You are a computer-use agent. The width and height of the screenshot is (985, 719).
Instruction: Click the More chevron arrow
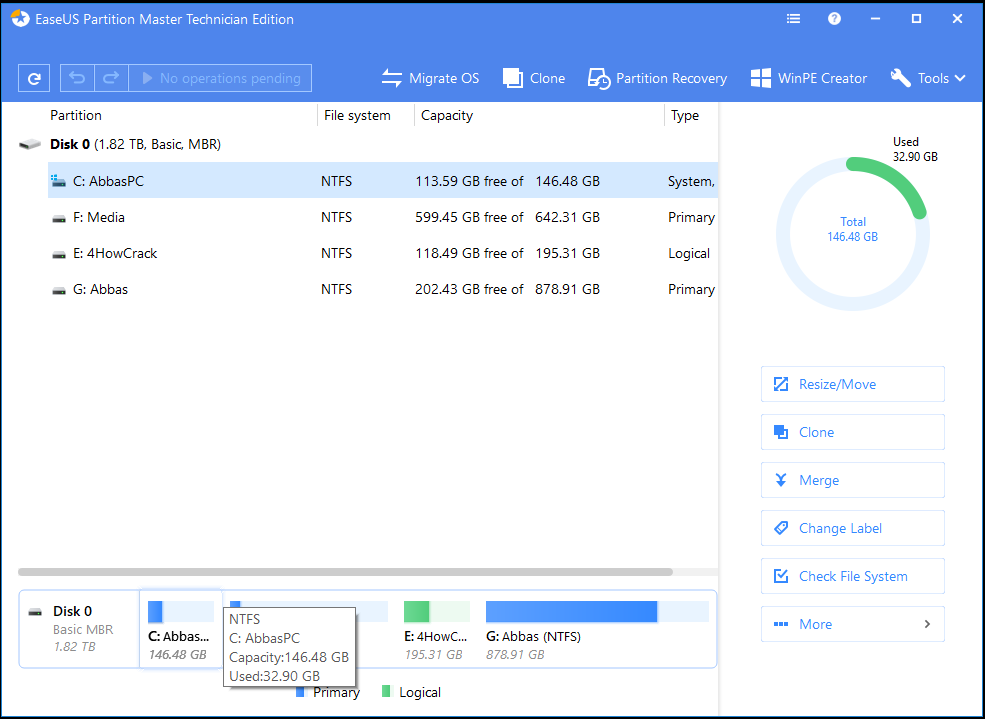click(x=927, y=624)
